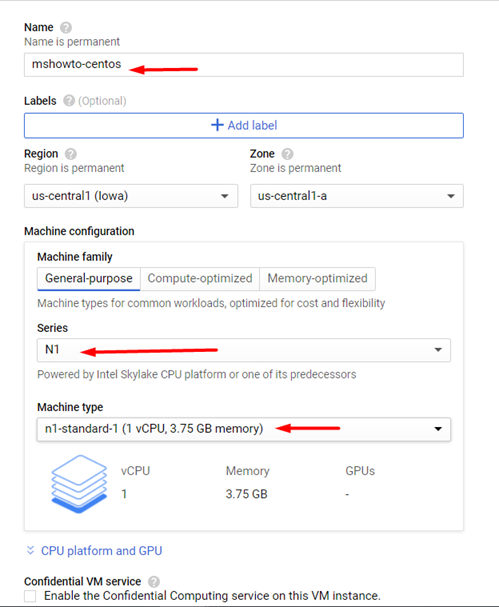Expand the Series dropdown set to N1
The image size is (499, 607).
click(243, 350)
